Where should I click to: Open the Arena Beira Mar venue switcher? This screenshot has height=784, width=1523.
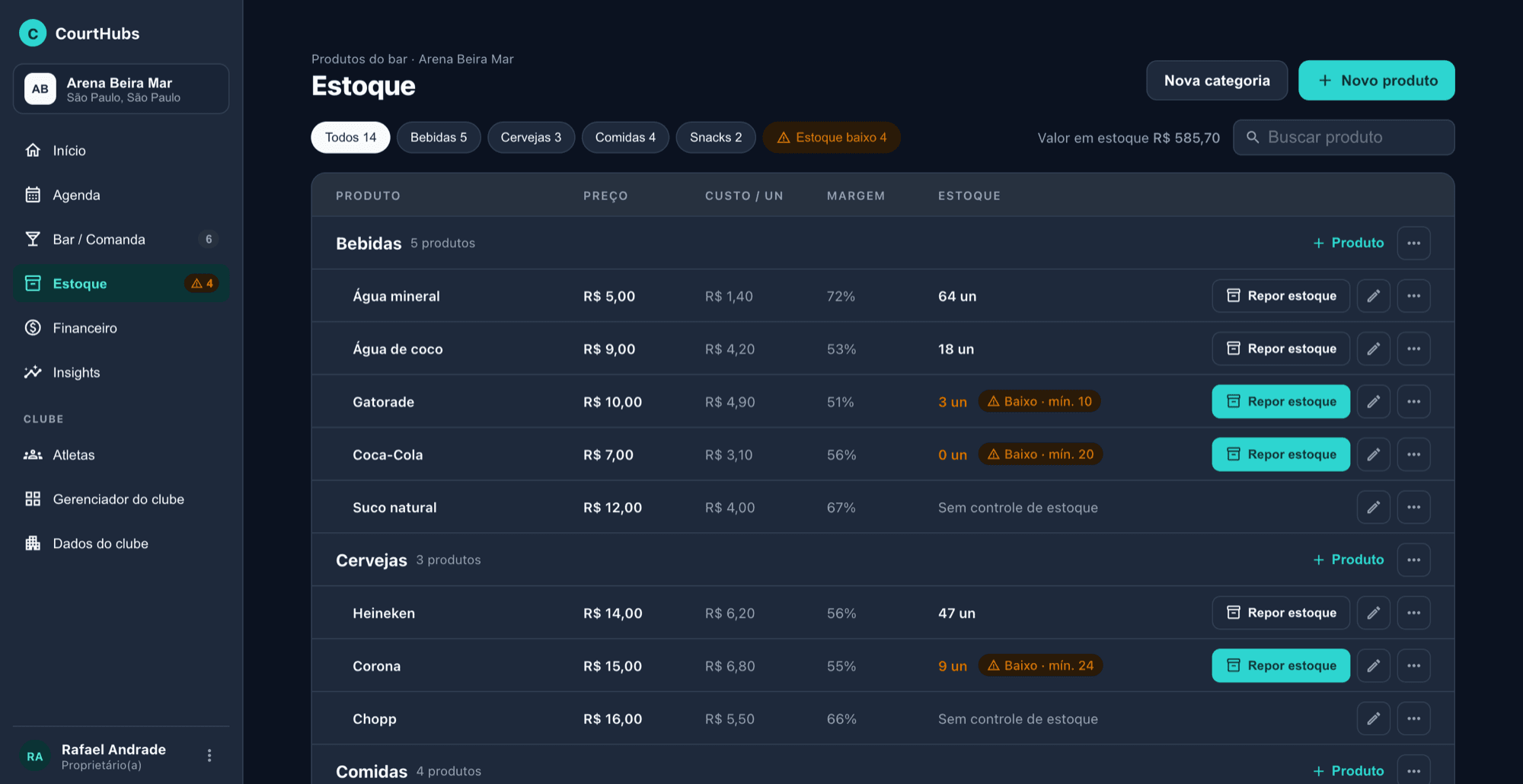(121, 89)
